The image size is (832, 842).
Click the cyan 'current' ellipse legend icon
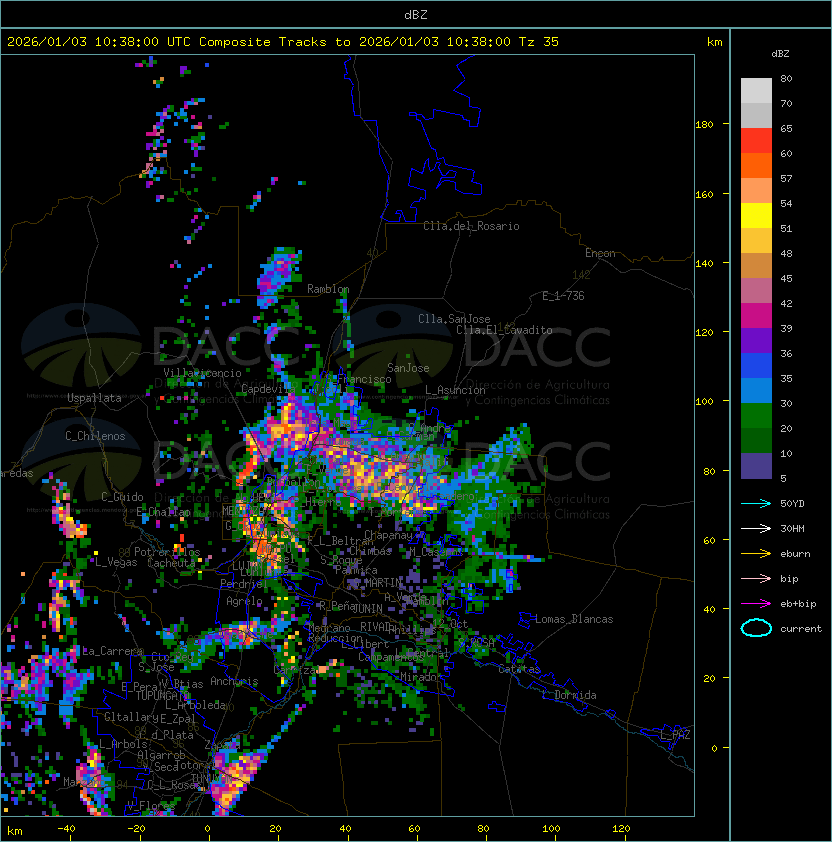756,628
